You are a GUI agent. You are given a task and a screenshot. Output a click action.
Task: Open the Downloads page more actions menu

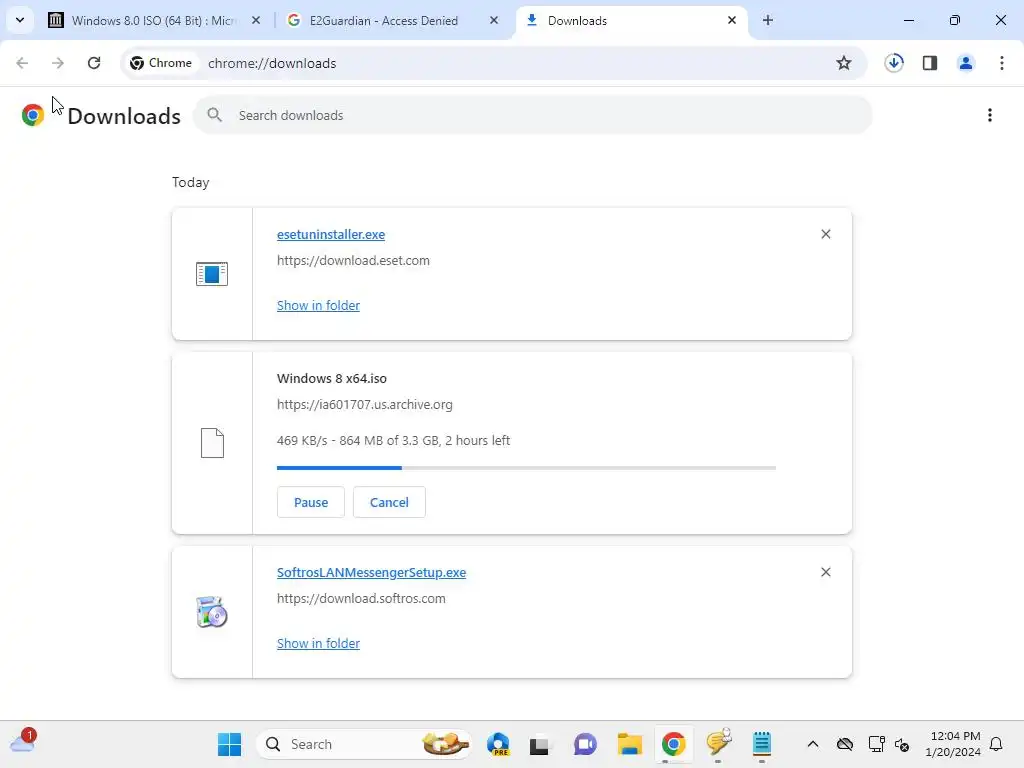coord(990,115)
